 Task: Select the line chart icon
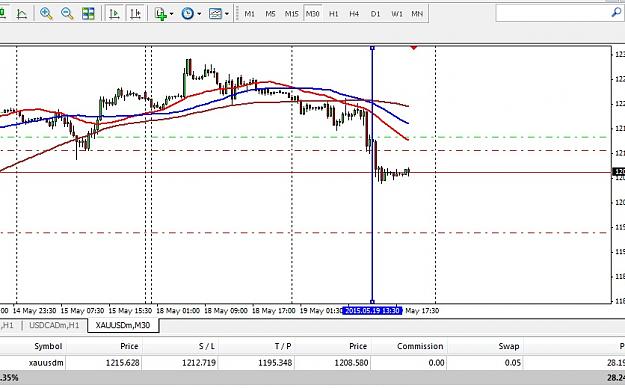tap(22, 14)
